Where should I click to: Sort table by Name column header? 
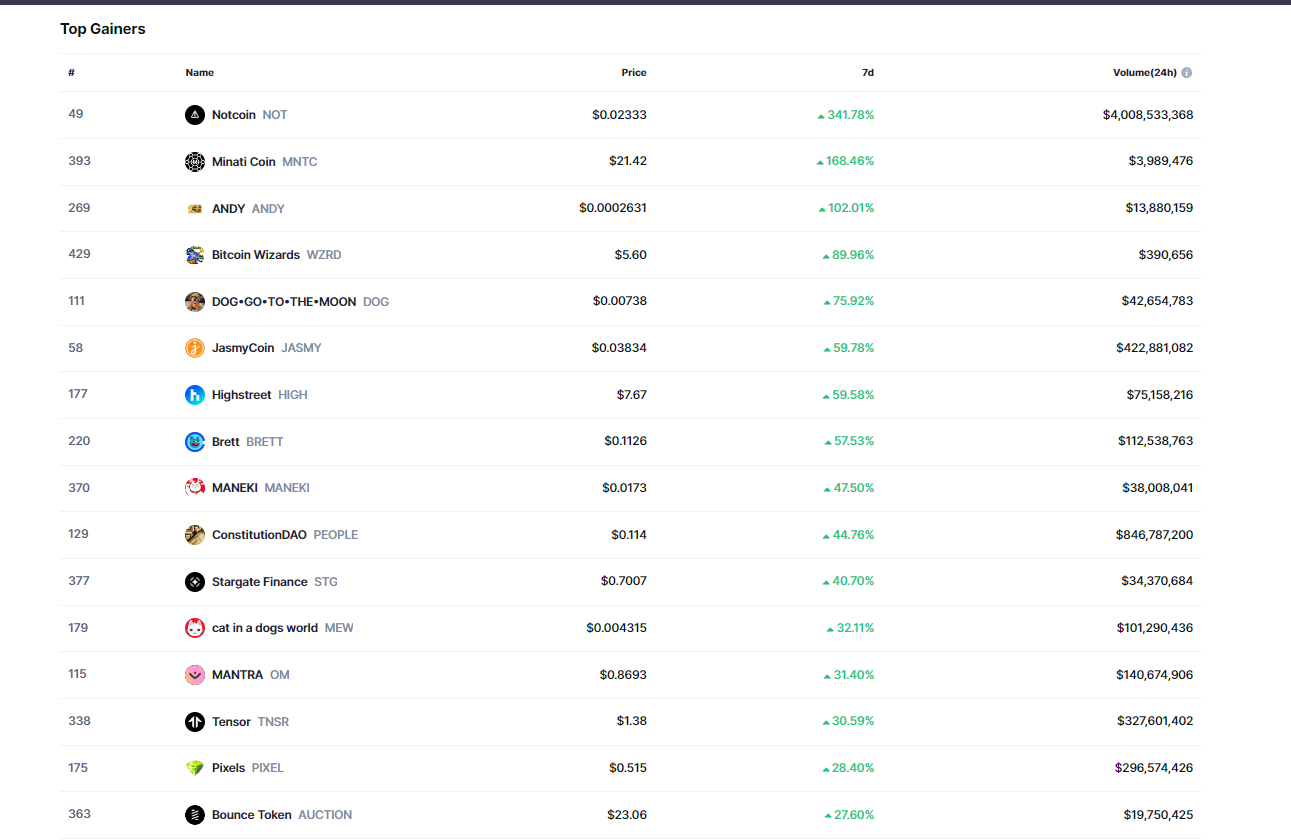(x=199, y=73)
